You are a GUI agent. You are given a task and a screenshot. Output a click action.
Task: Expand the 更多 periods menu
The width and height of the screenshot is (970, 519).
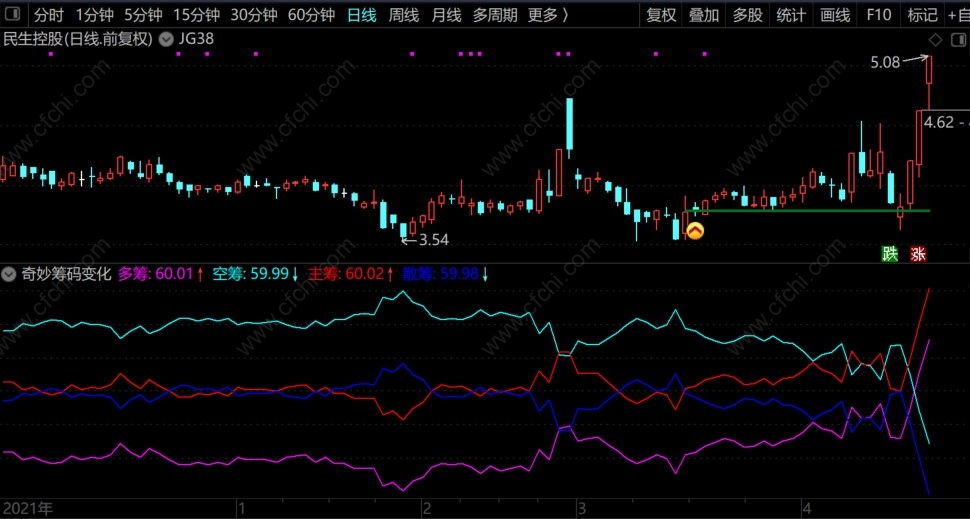pyautogui.click(x=547, y=15)
